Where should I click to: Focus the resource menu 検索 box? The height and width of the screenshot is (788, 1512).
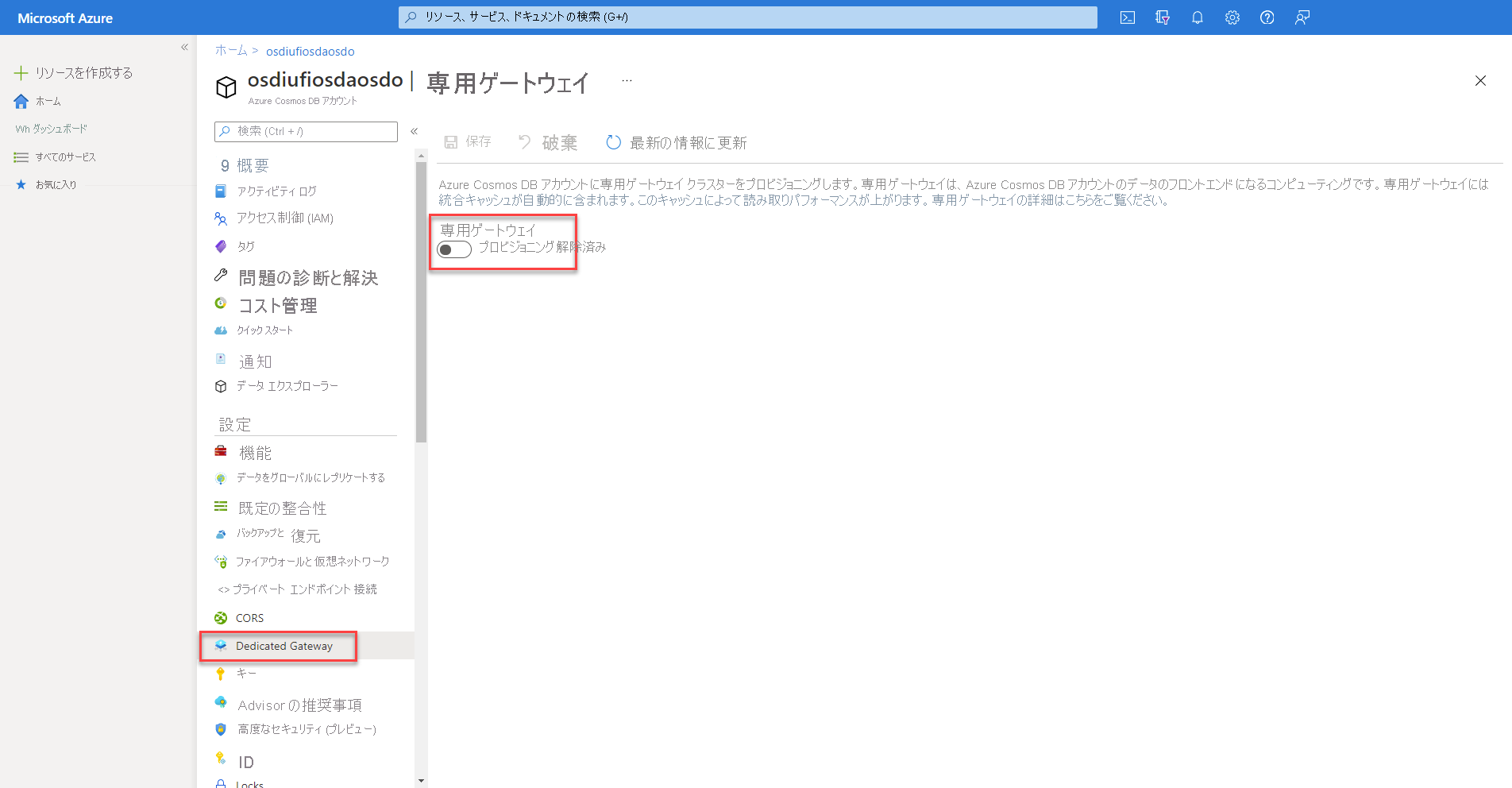tap(306, 131)
